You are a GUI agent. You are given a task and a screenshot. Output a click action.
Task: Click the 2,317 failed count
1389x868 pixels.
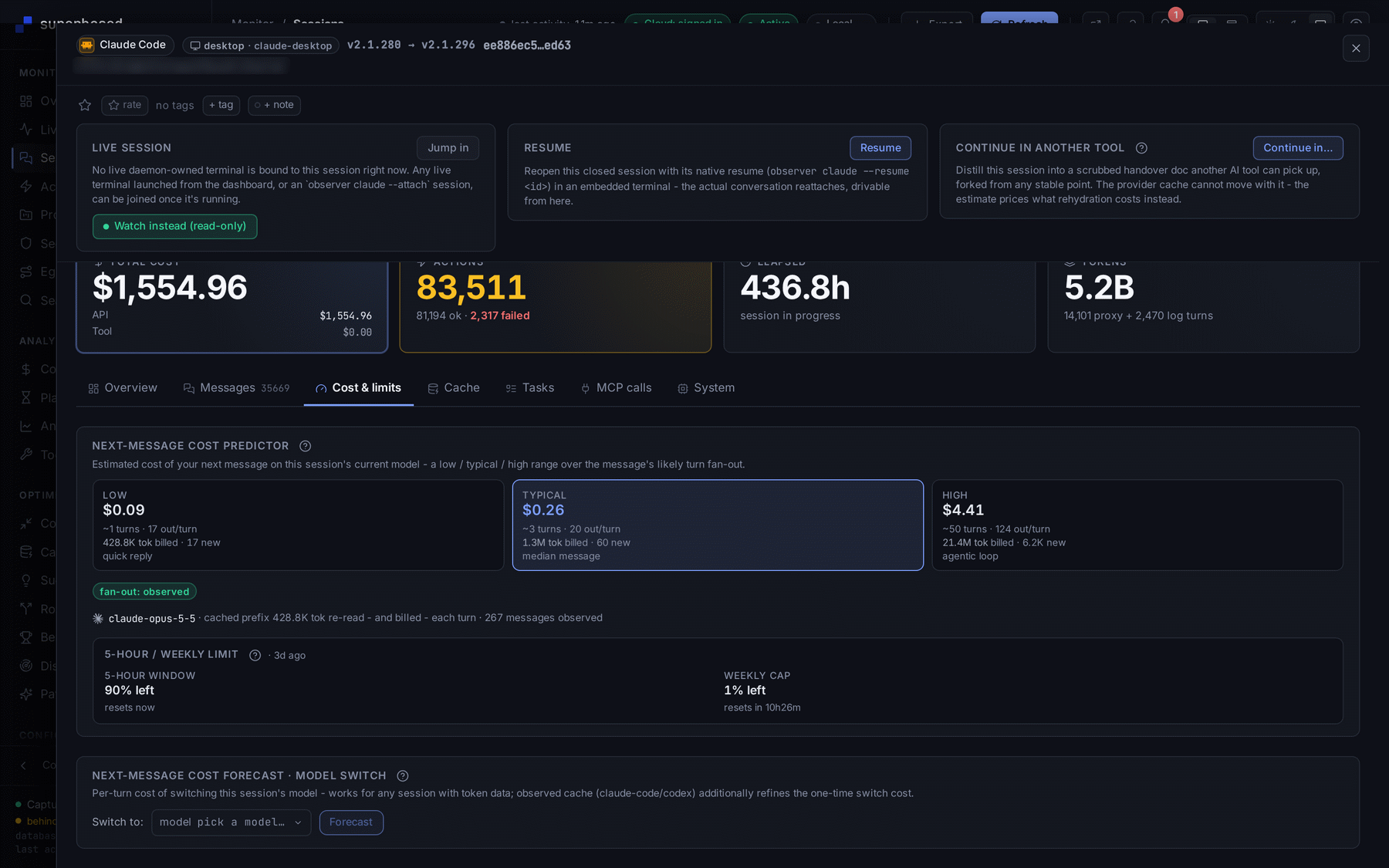tap(500, 316)
